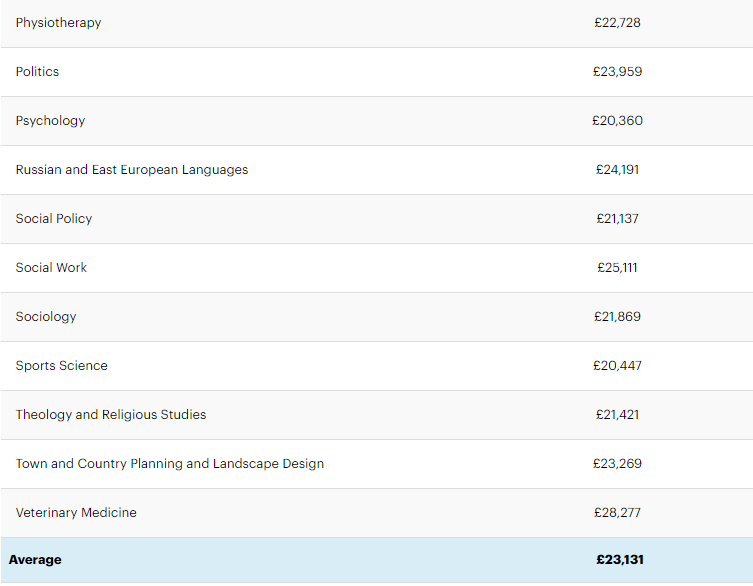
Task: Click the Social Policy row
Action: point(54,218)
